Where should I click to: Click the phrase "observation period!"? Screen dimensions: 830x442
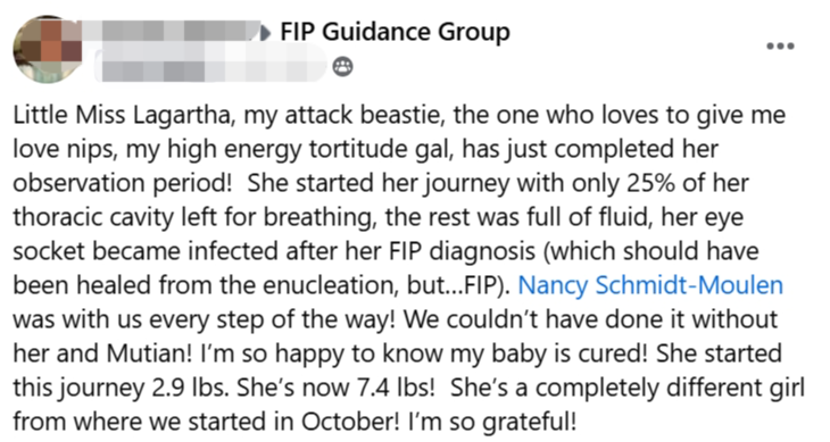(x=122, y=184)
